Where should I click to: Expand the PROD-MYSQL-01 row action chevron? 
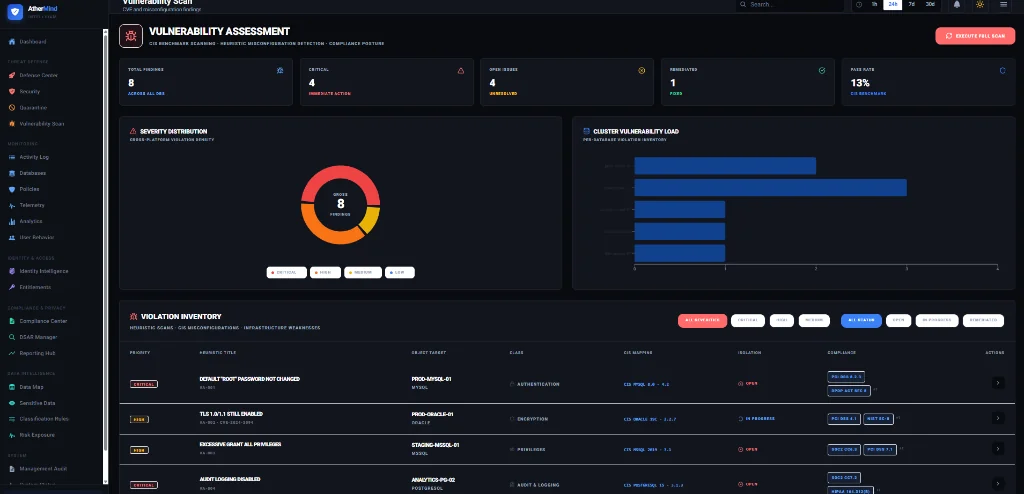998,384
